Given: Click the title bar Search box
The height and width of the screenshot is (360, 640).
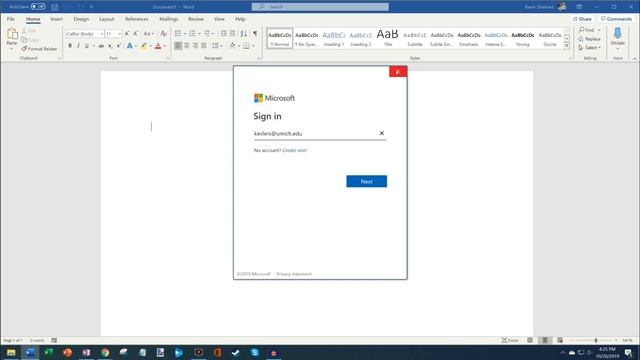Looking at the screenshot, I should (320, 7).
